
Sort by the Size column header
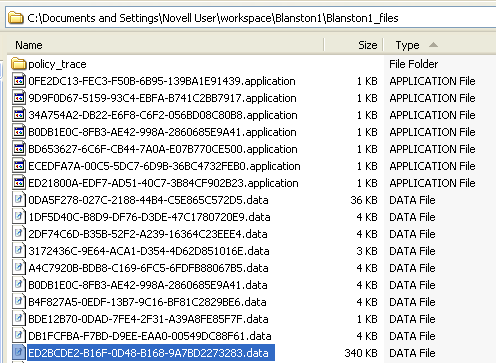(x=368, y=45)
